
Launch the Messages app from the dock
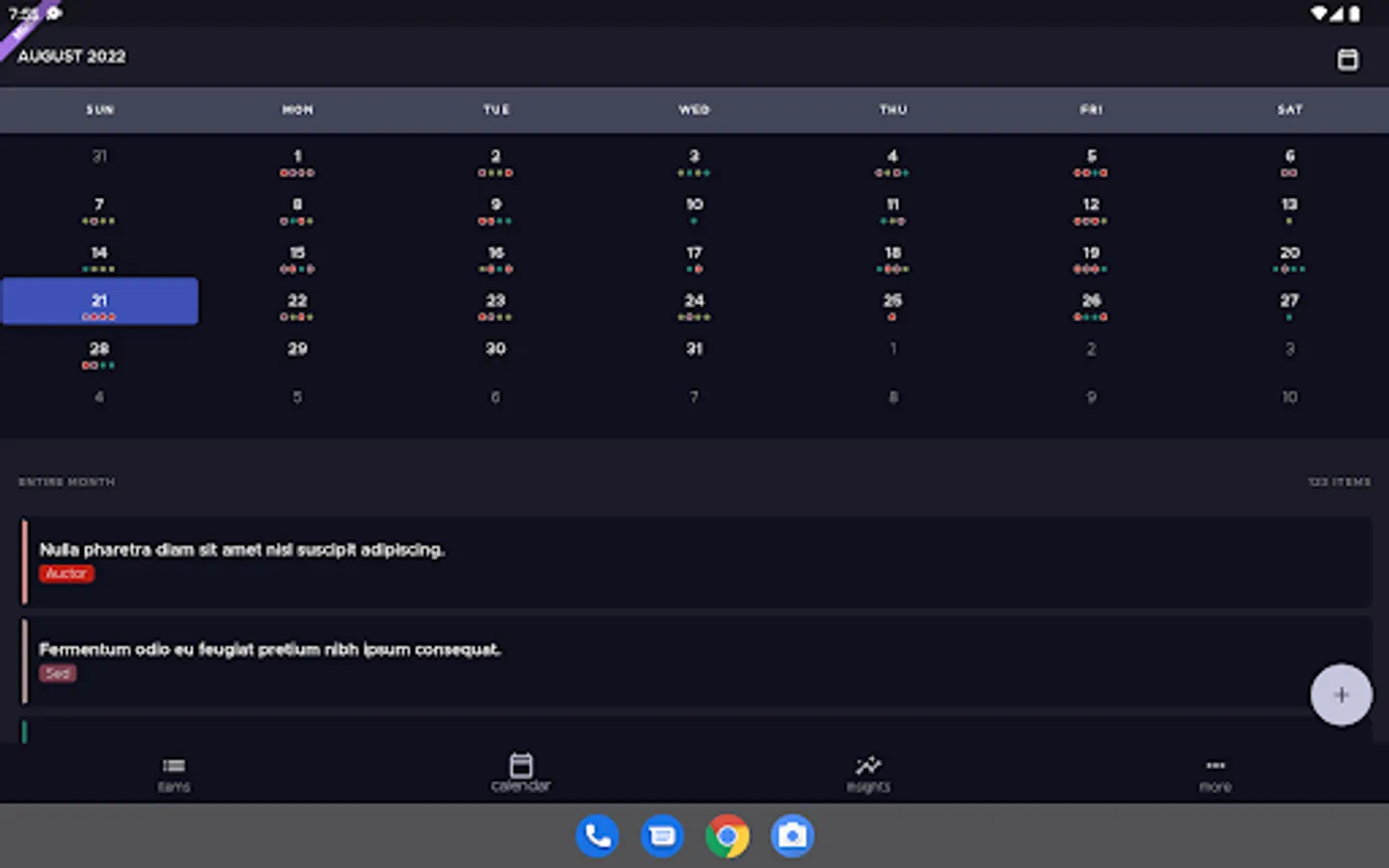[x=663, y=835]
